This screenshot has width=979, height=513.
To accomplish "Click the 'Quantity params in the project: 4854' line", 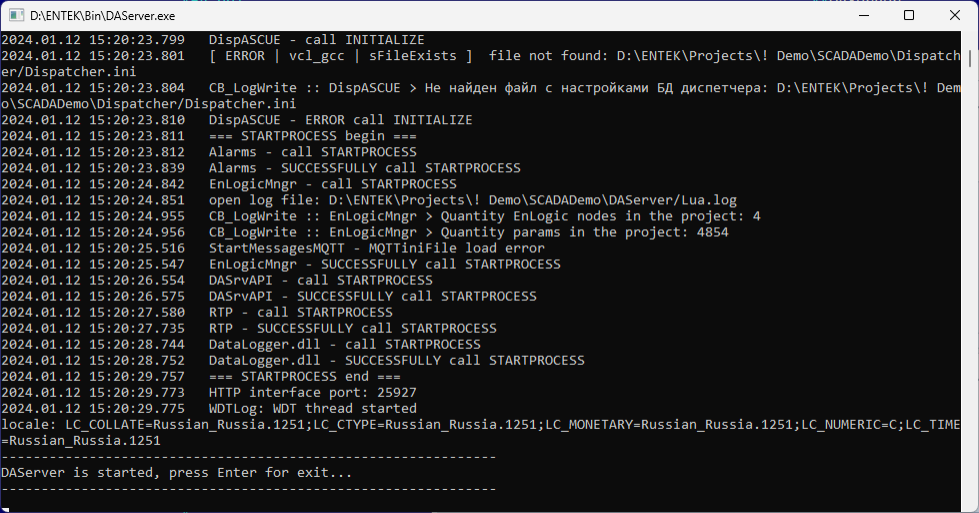I will coord(468,232).
